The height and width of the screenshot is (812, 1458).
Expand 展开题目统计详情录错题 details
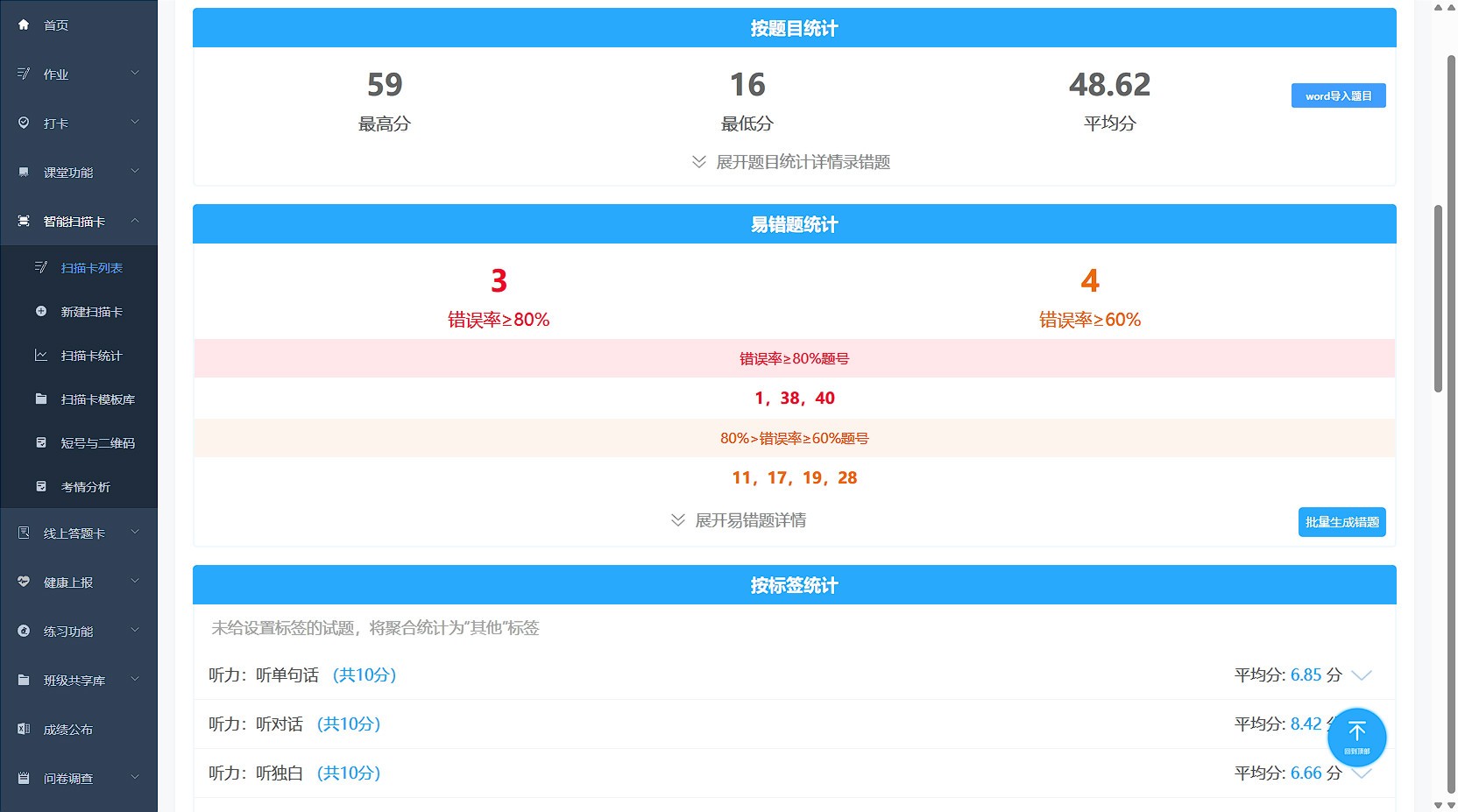point(789,162)
